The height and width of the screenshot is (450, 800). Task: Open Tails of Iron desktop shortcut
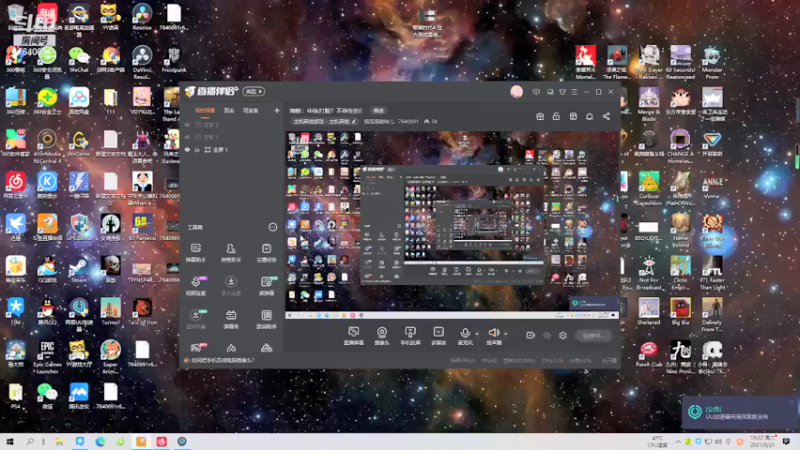[142, 312]
